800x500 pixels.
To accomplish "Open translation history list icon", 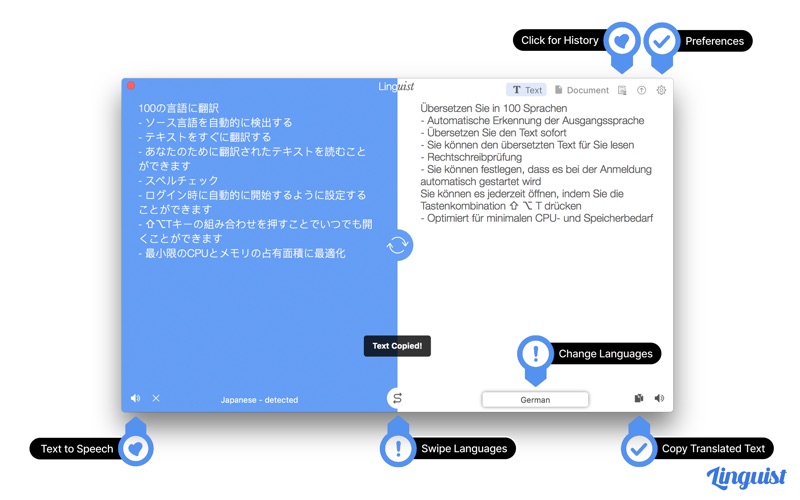I will [x=622, y=90].
